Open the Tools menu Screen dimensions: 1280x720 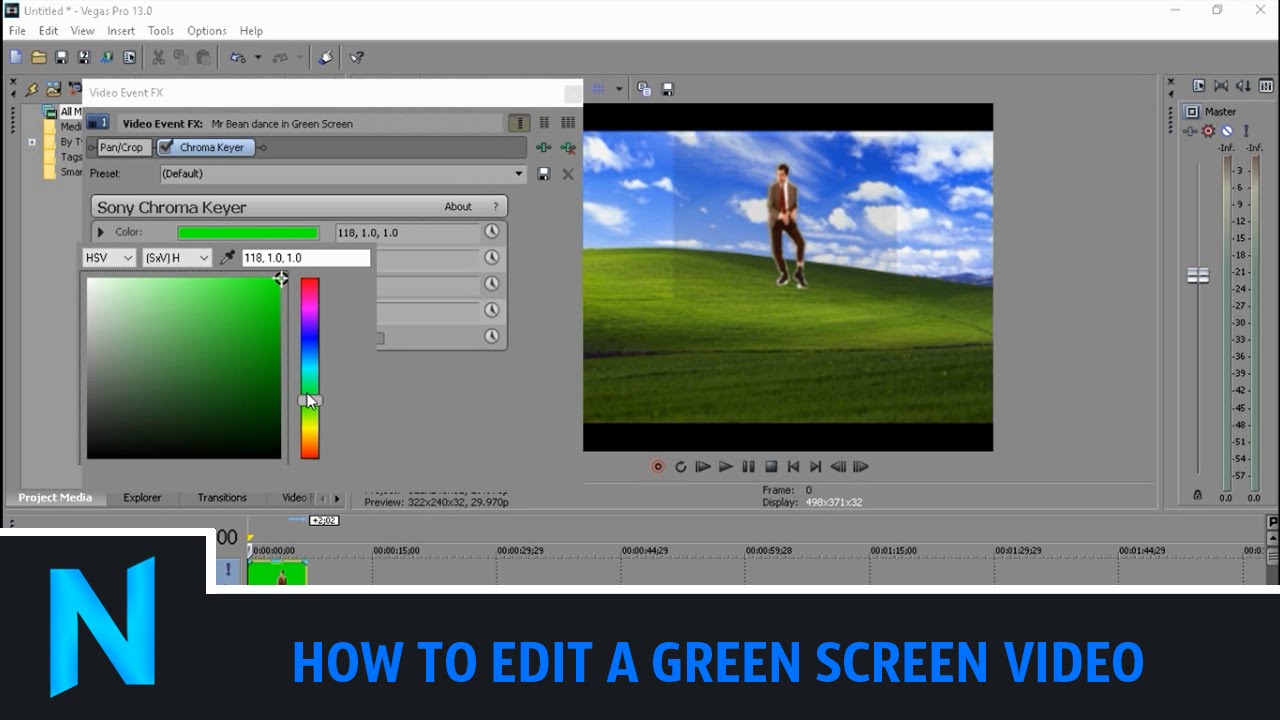click(x=161, y=31)
